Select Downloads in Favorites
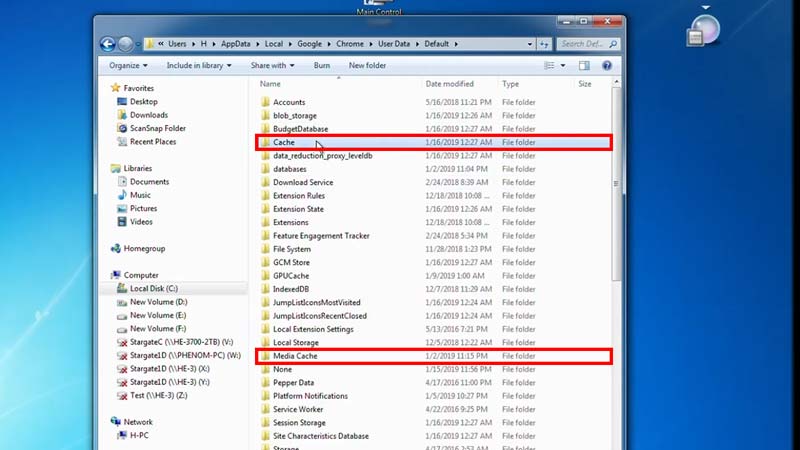This screenshot has height=450, width=800. 148,115
